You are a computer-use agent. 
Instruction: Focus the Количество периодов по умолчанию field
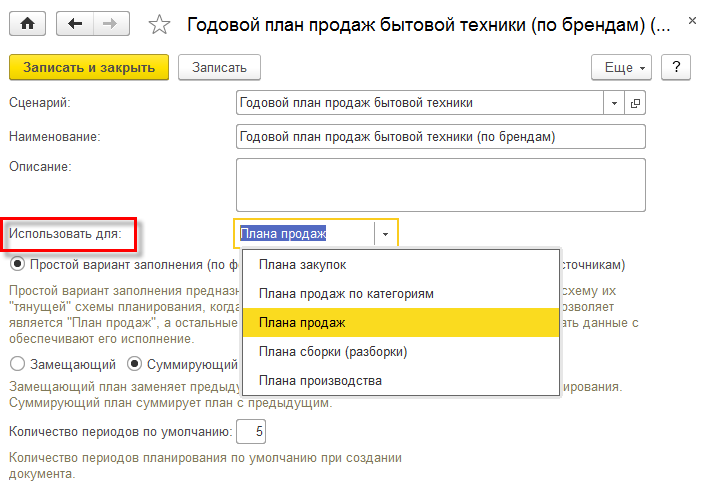pyautogui.click(x=251, y=432)
